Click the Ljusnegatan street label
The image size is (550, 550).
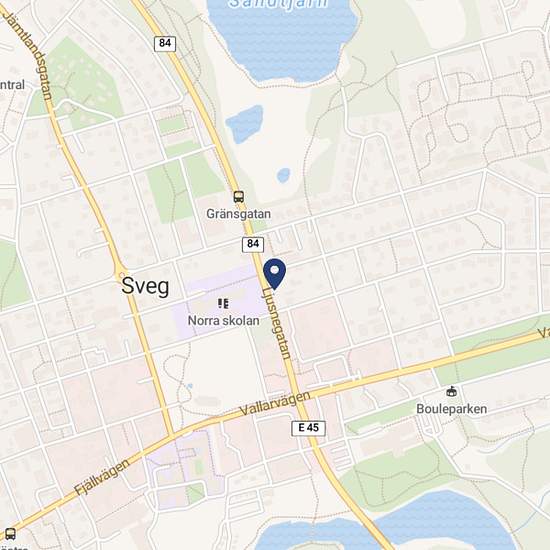click(x=277, y=323)
